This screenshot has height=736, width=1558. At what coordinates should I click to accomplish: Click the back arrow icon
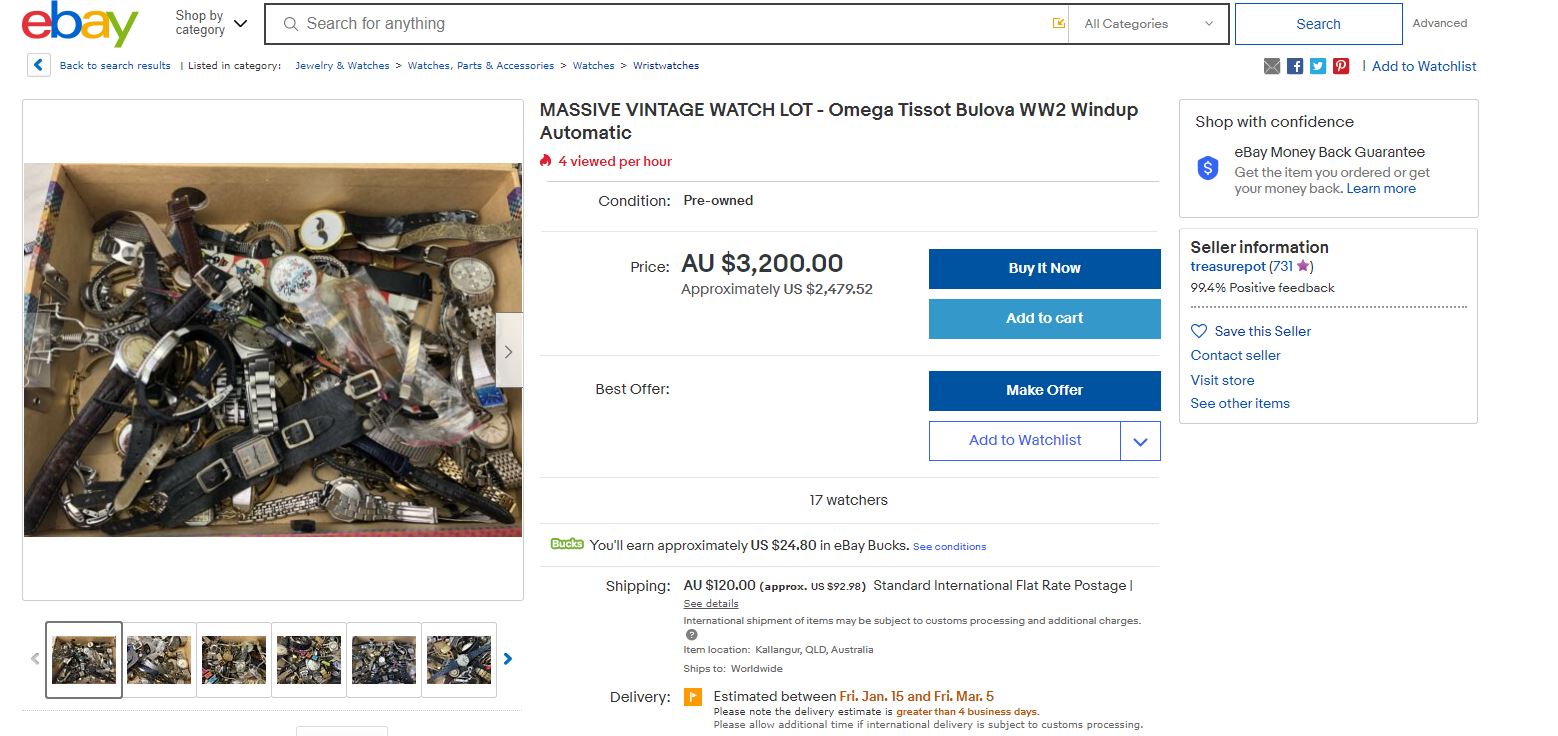[38, 66]
